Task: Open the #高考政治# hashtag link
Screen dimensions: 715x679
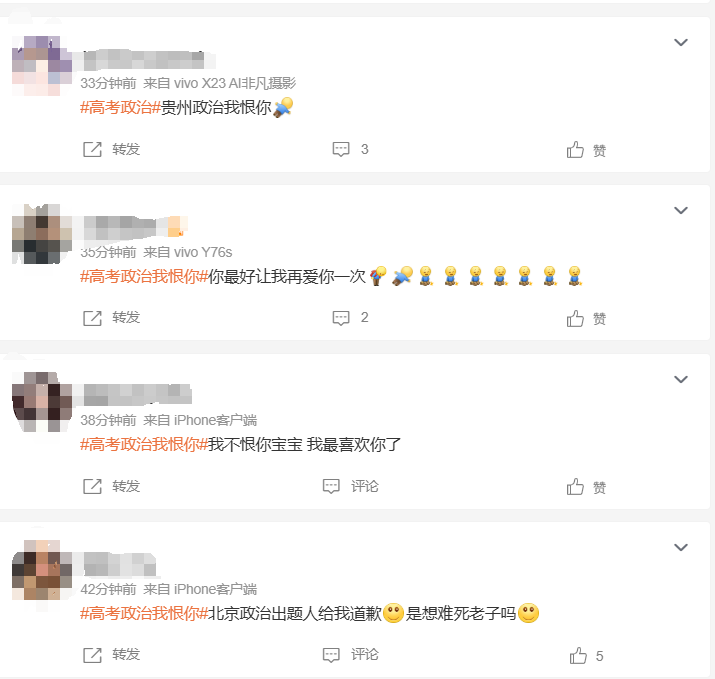Action: pyautogui.click(x=120, y=108)
